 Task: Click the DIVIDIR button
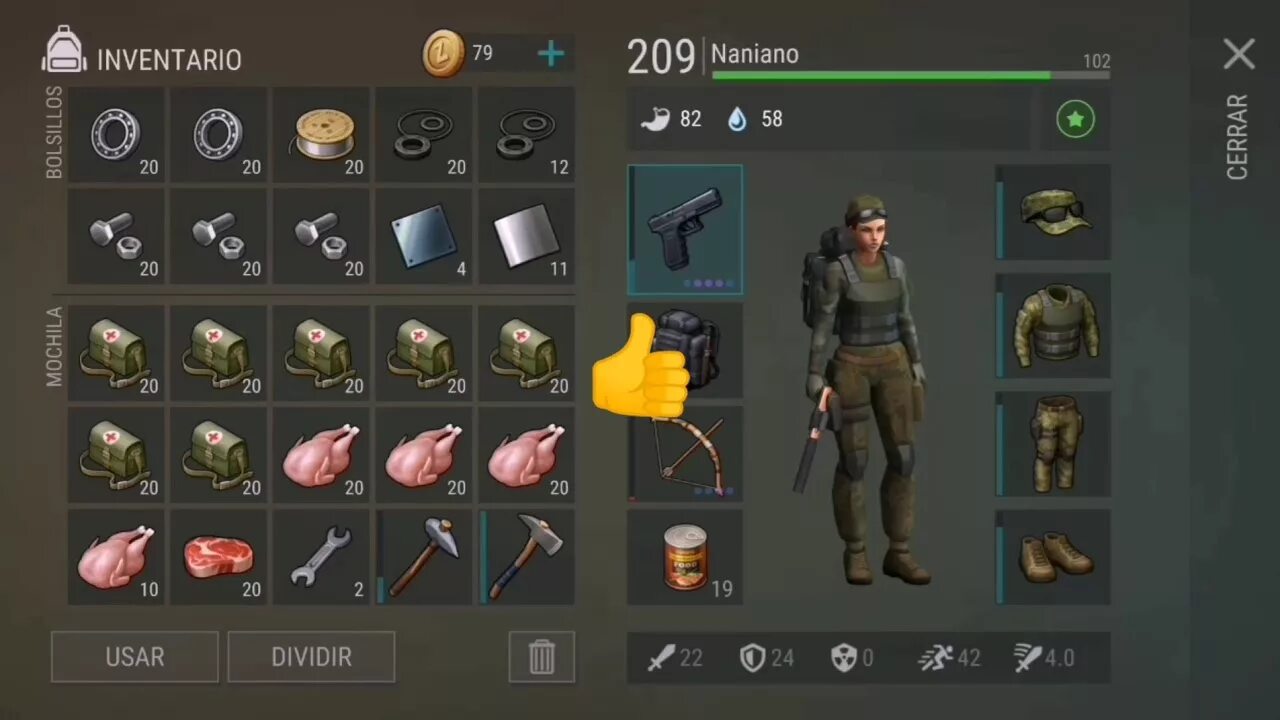[x=311, y=657]
